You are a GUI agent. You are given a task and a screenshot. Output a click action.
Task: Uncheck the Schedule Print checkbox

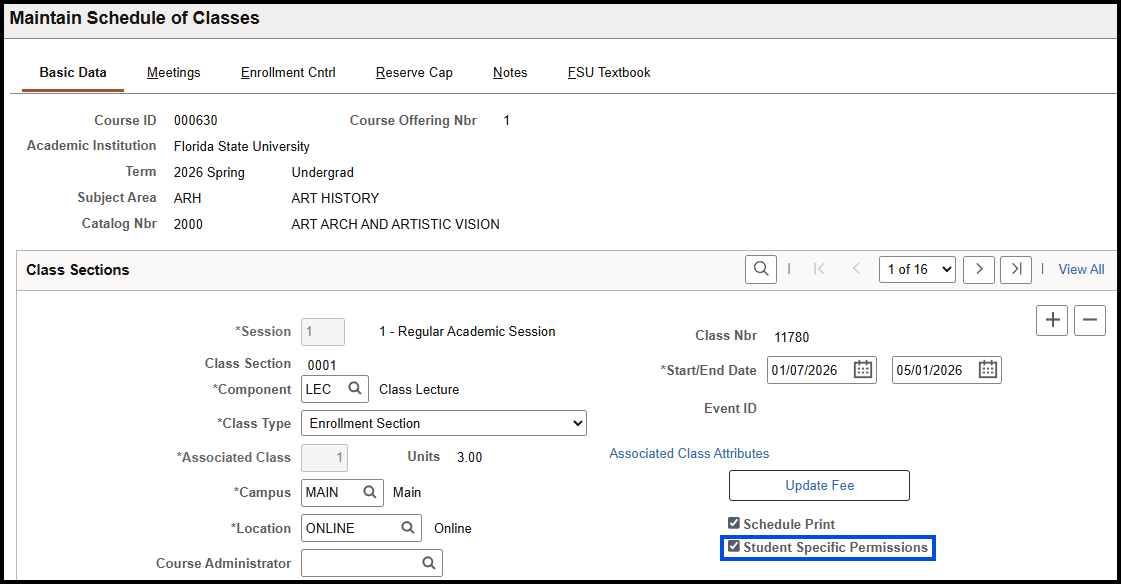click(x=734, y=523)
